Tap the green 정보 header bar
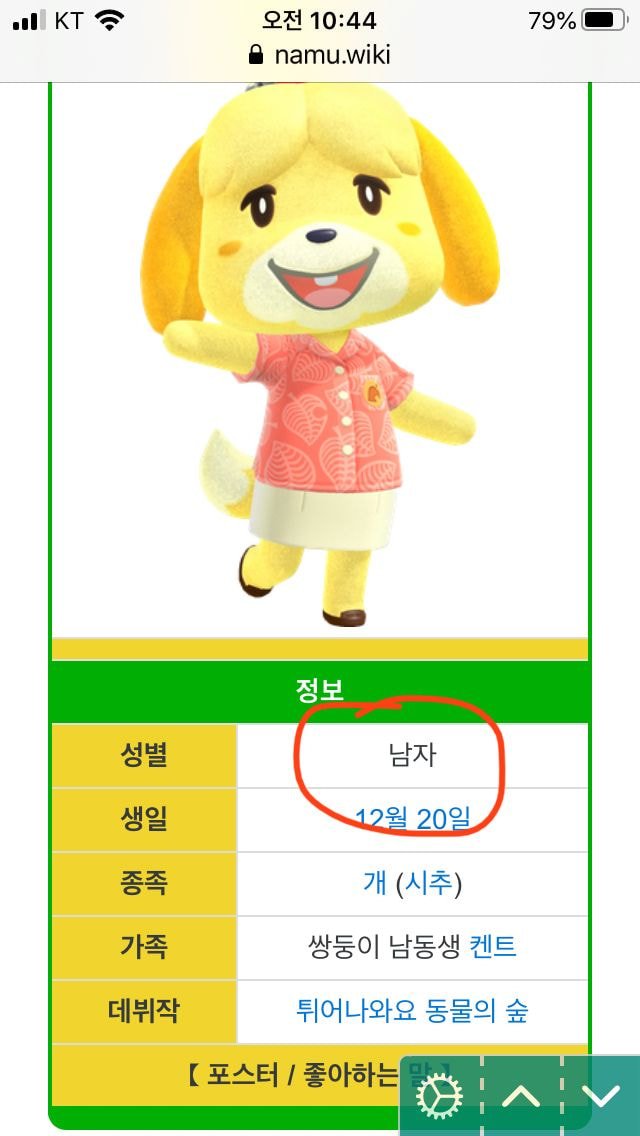 click(320, 691)
